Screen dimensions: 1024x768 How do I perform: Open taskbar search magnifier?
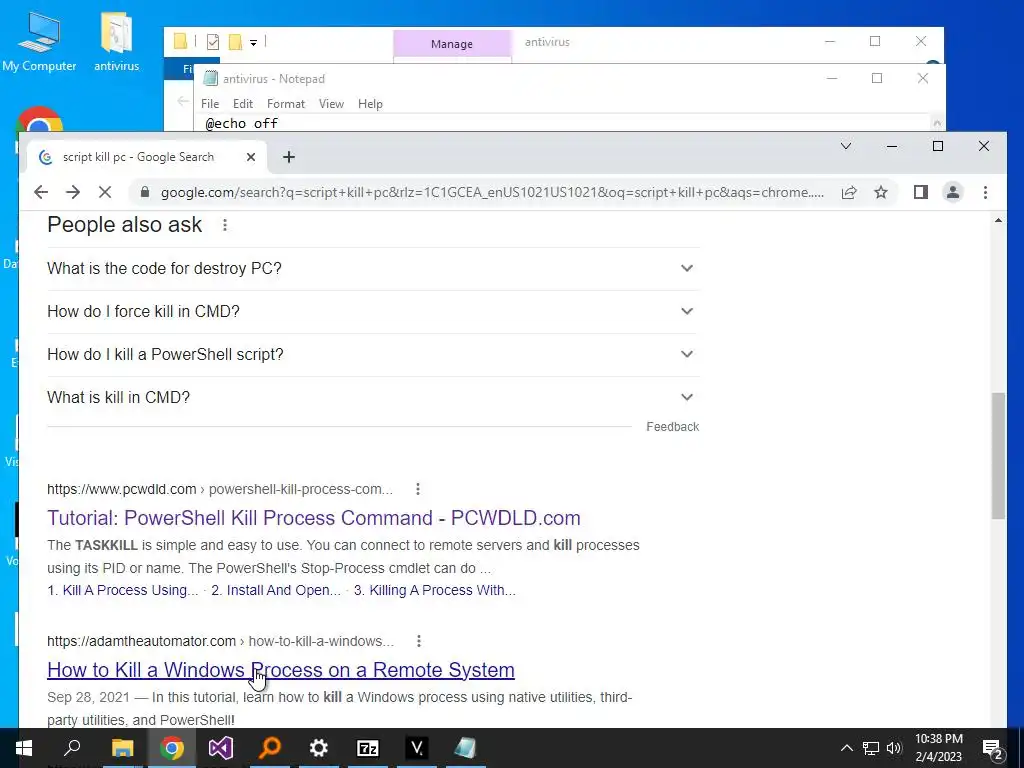[72, 748]
